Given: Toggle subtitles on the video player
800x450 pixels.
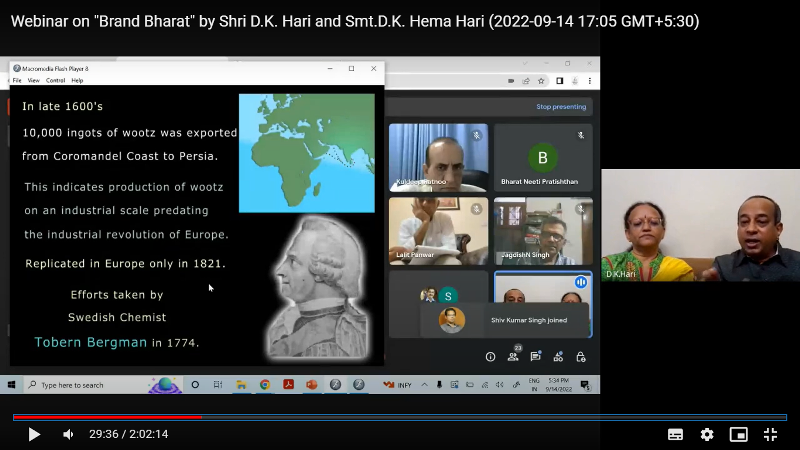Looking at the screenshot, I should point(675,434).
